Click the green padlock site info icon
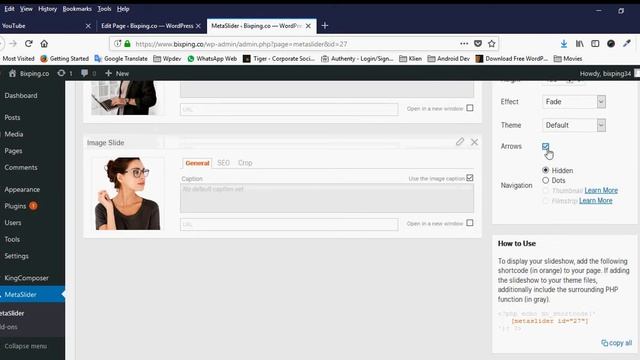Image resolution: width=640 pixels, height=360 pixels. click(x=127, y=44)
